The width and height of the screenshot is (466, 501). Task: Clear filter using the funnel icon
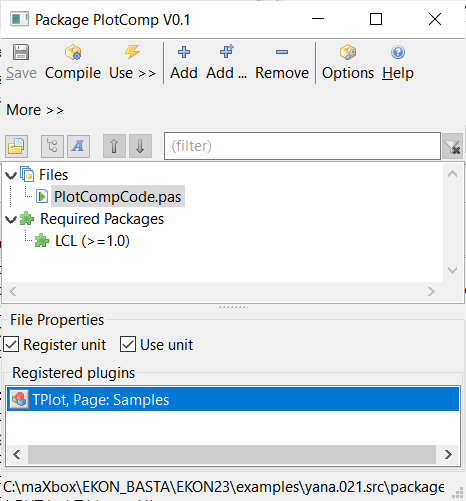452,146
